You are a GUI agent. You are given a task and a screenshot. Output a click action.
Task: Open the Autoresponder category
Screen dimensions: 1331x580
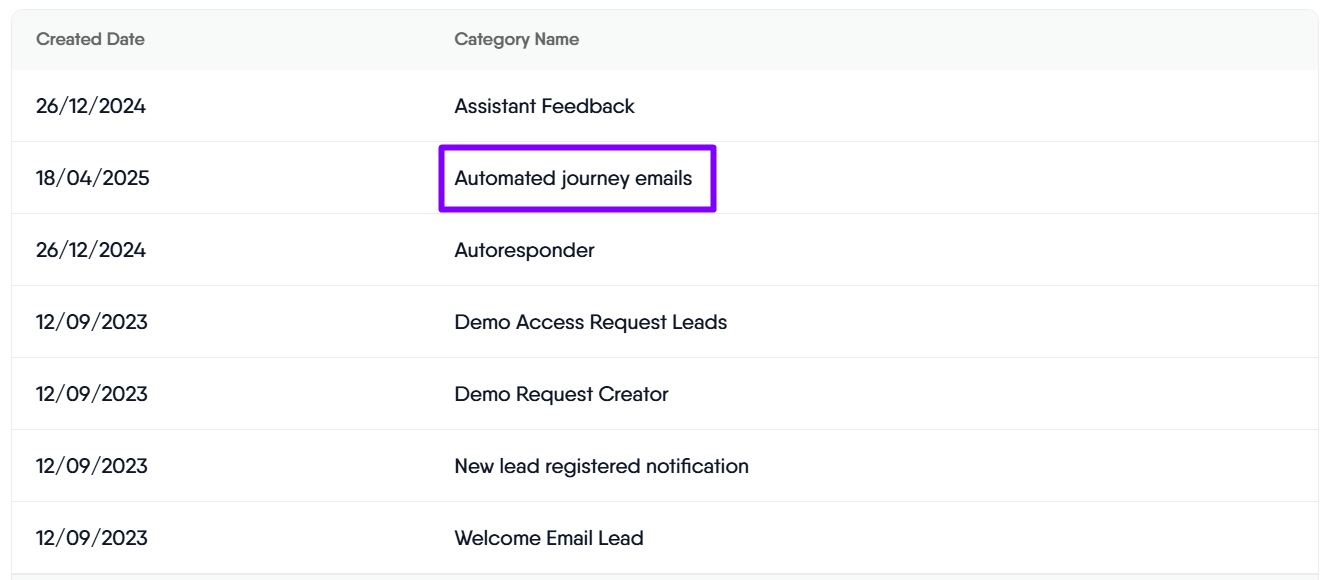(524, 251)
